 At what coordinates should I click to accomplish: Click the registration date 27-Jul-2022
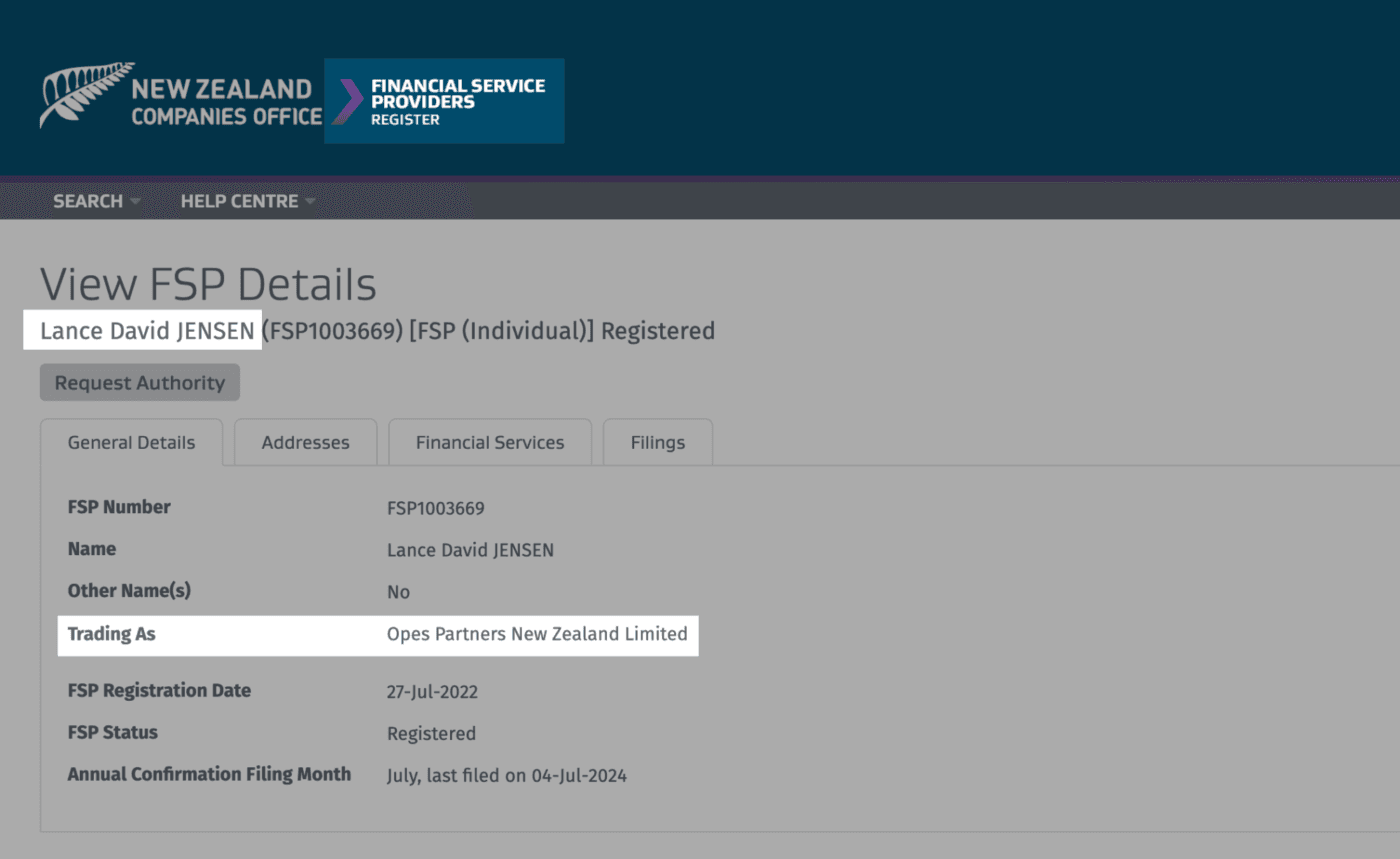(x=432, y=692)
